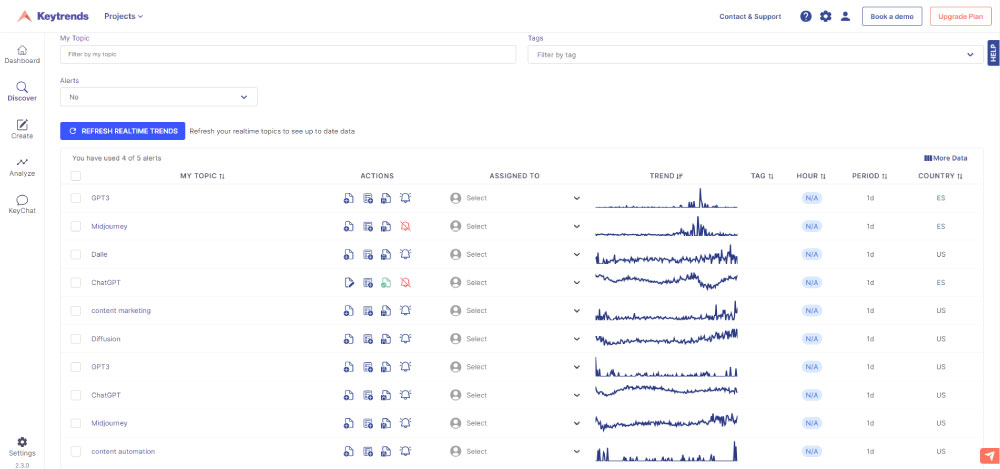The image size is (1000, 469).
Task: Open the Dashboard from the sidebar
Action: click(22, 54)
